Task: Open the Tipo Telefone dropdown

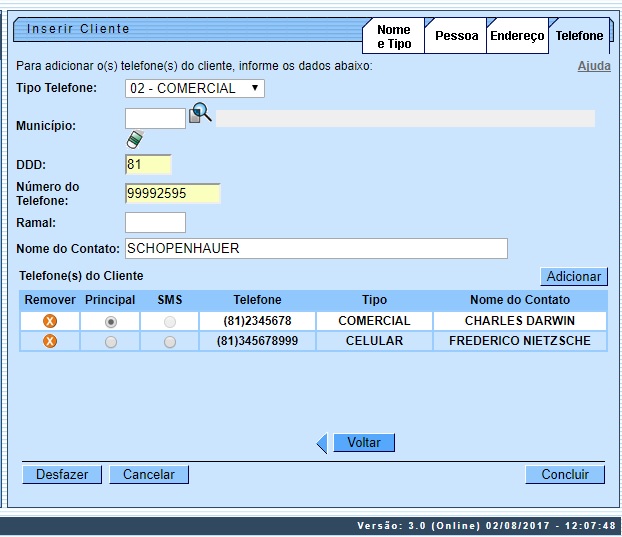Action: click(195, 88)
